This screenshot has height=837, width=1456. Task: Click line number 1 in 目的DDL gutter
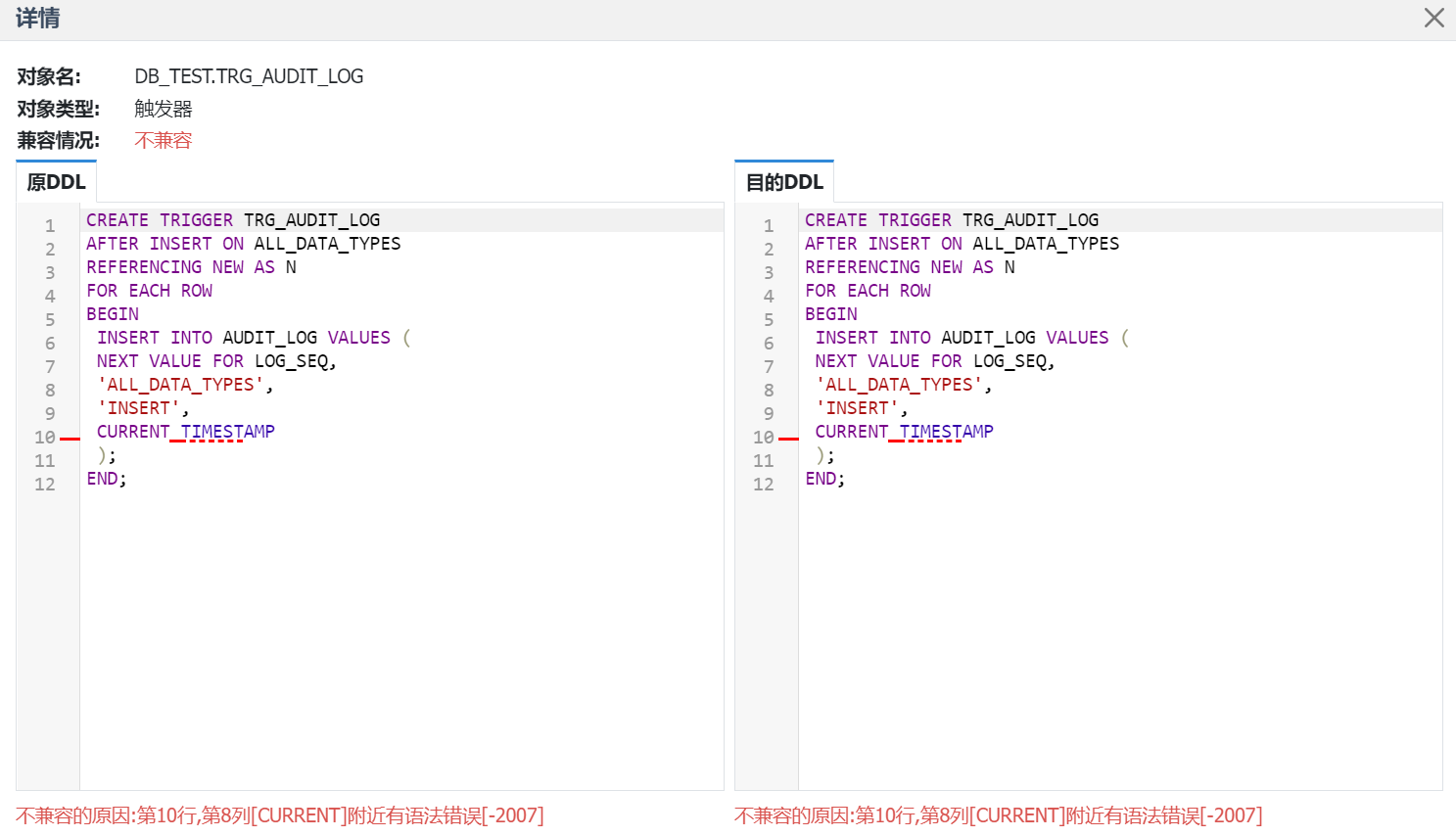pyautogui.click(x=769, y=226)
